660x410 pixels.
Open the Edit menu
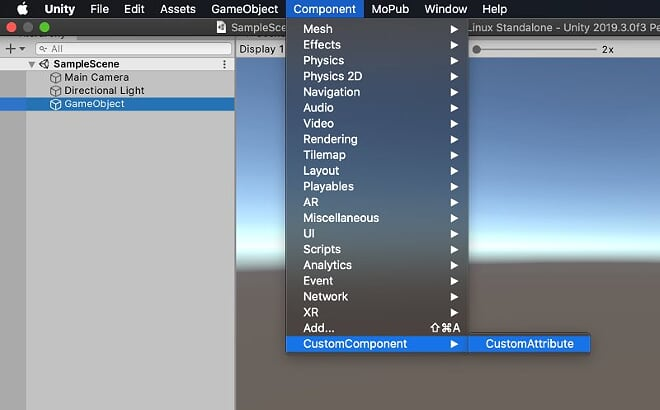(134, 9)
